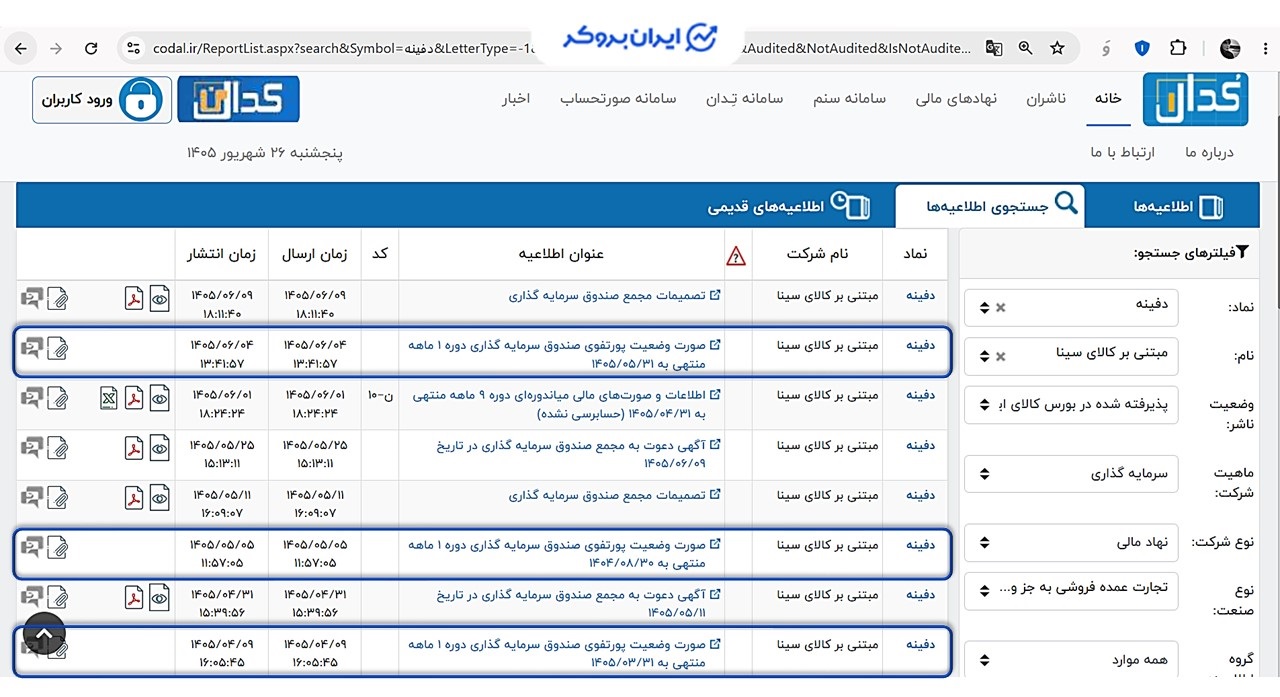The width and height of the screenshot is (1280, 697).
Task: Open the نماد dropdown showing دفینه
Action: coord(1071,307)
